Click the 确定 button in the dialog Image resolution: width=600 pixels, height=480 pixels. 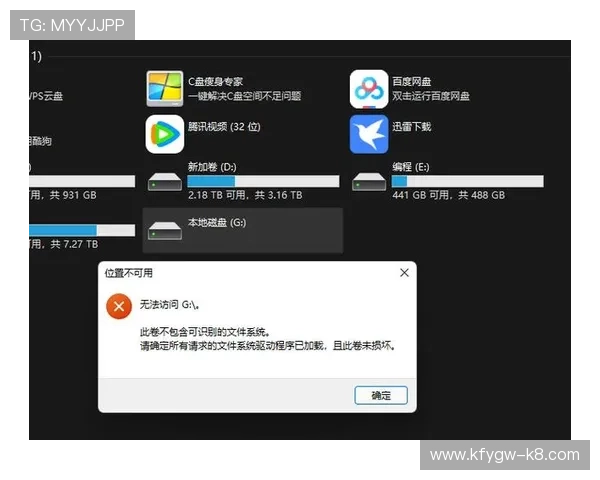(x=381, y=395)
